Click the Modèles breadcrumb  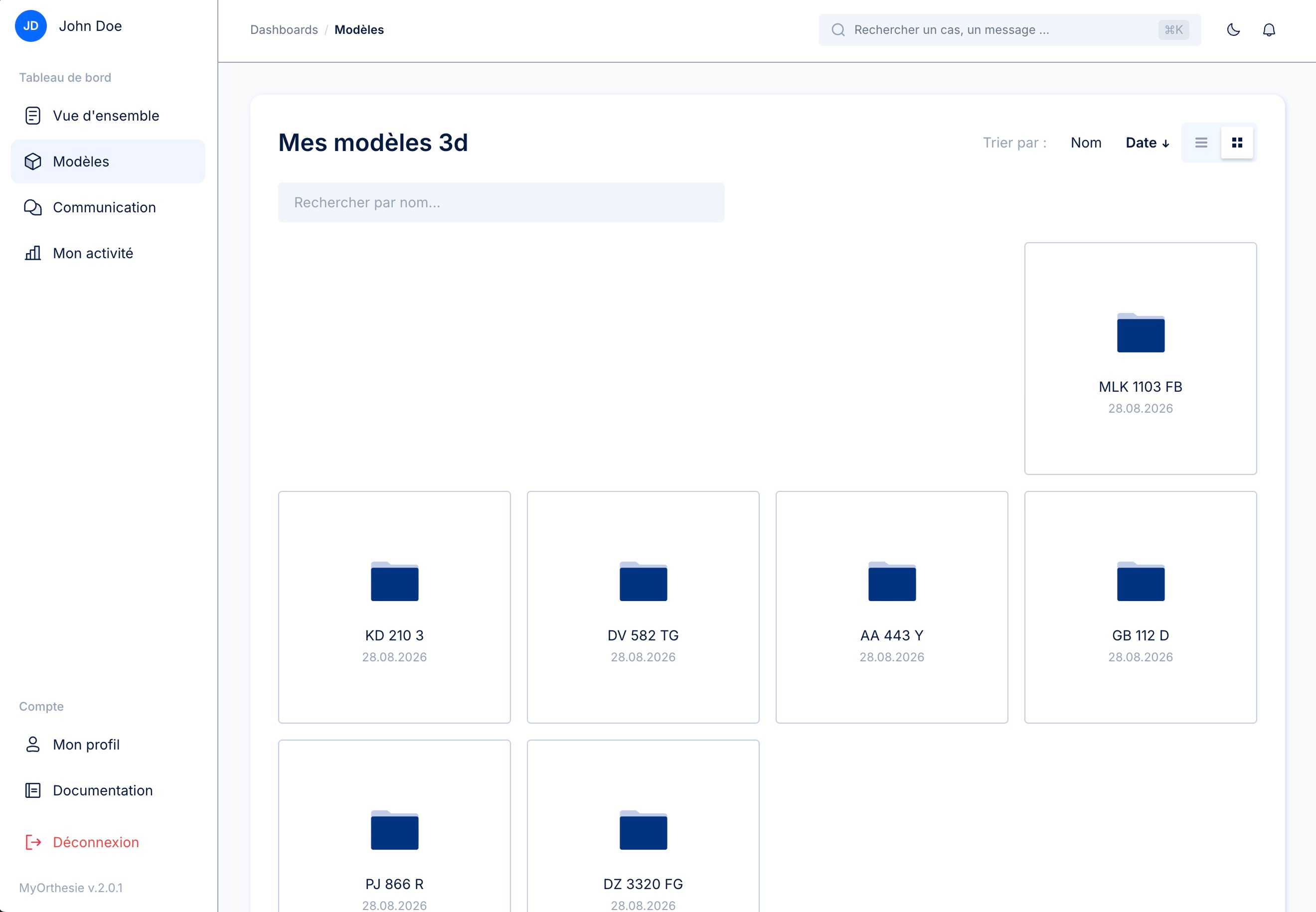pyautogui.click(x=359, y=30)
